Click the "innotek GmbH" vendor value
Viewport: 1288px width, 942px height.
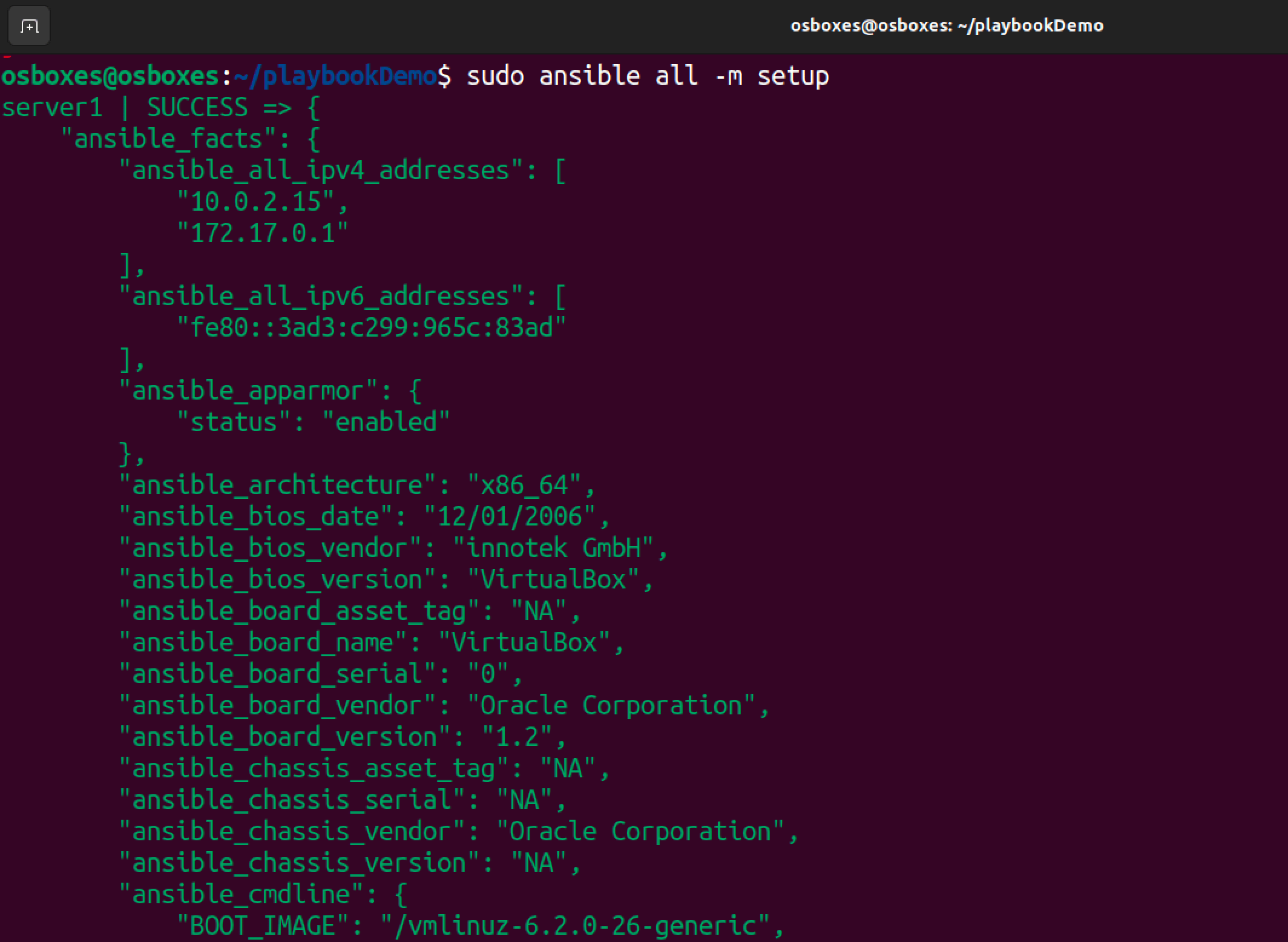click(x=553, y=548)
